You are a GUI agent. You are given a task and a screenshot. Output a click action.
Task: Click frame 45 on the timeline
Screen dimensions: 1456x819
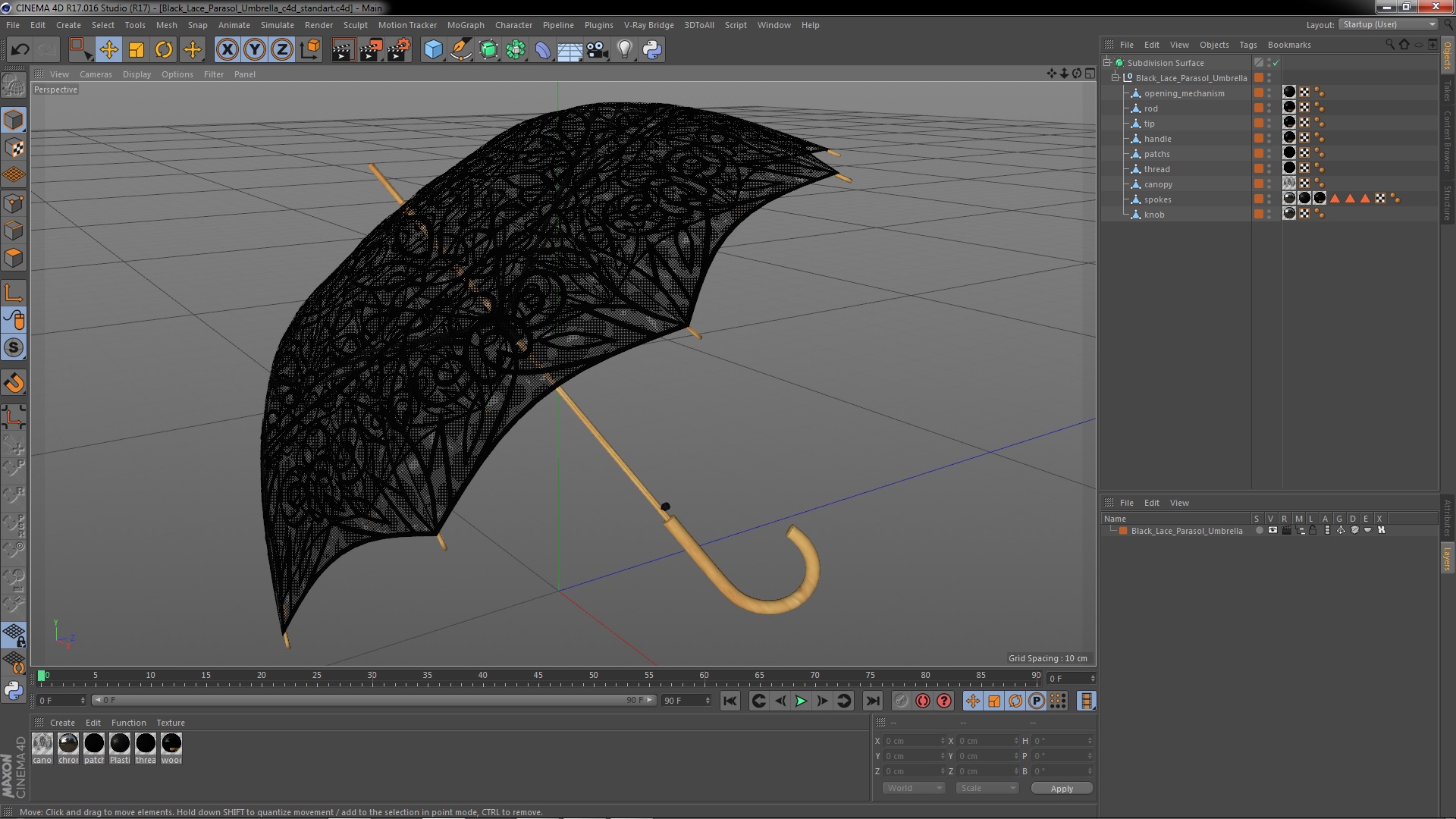pos(538,676)
